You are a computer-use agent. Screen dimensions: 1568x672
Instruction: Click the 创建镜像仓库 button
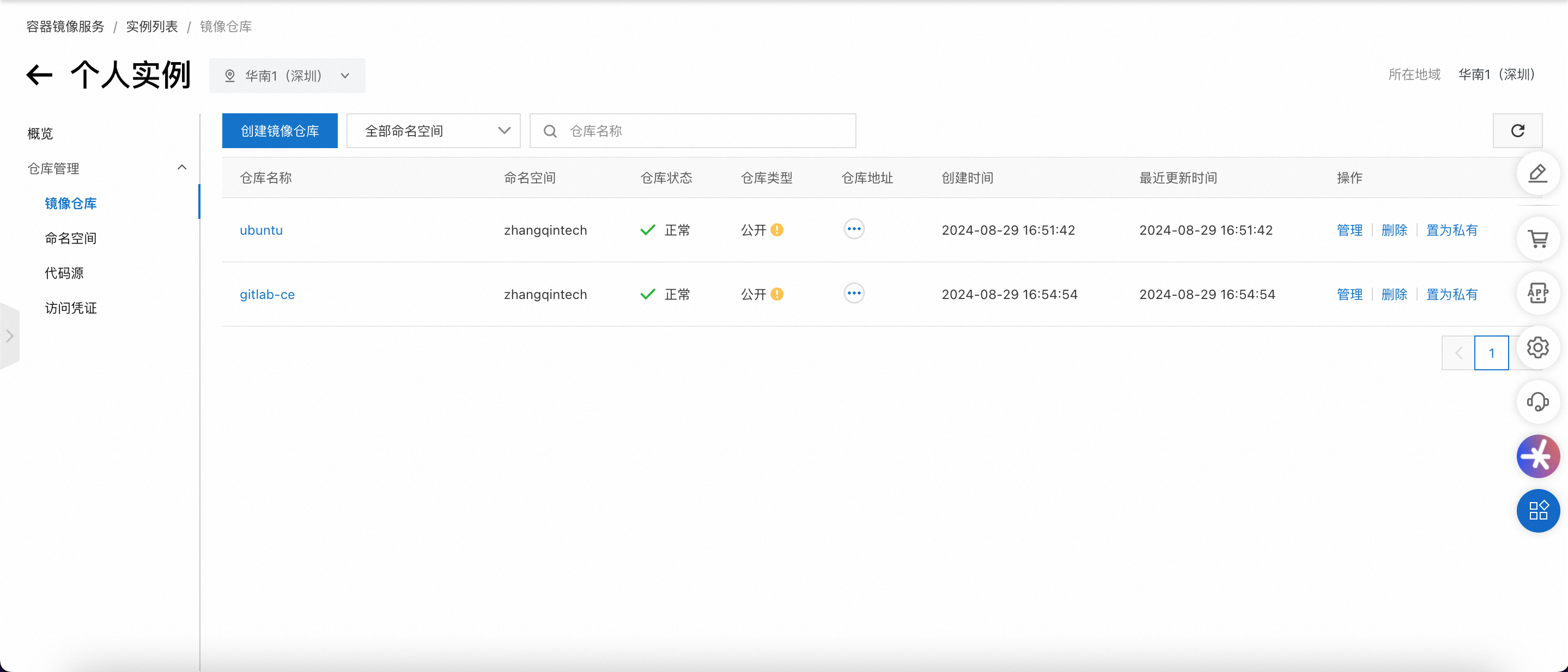279,131
